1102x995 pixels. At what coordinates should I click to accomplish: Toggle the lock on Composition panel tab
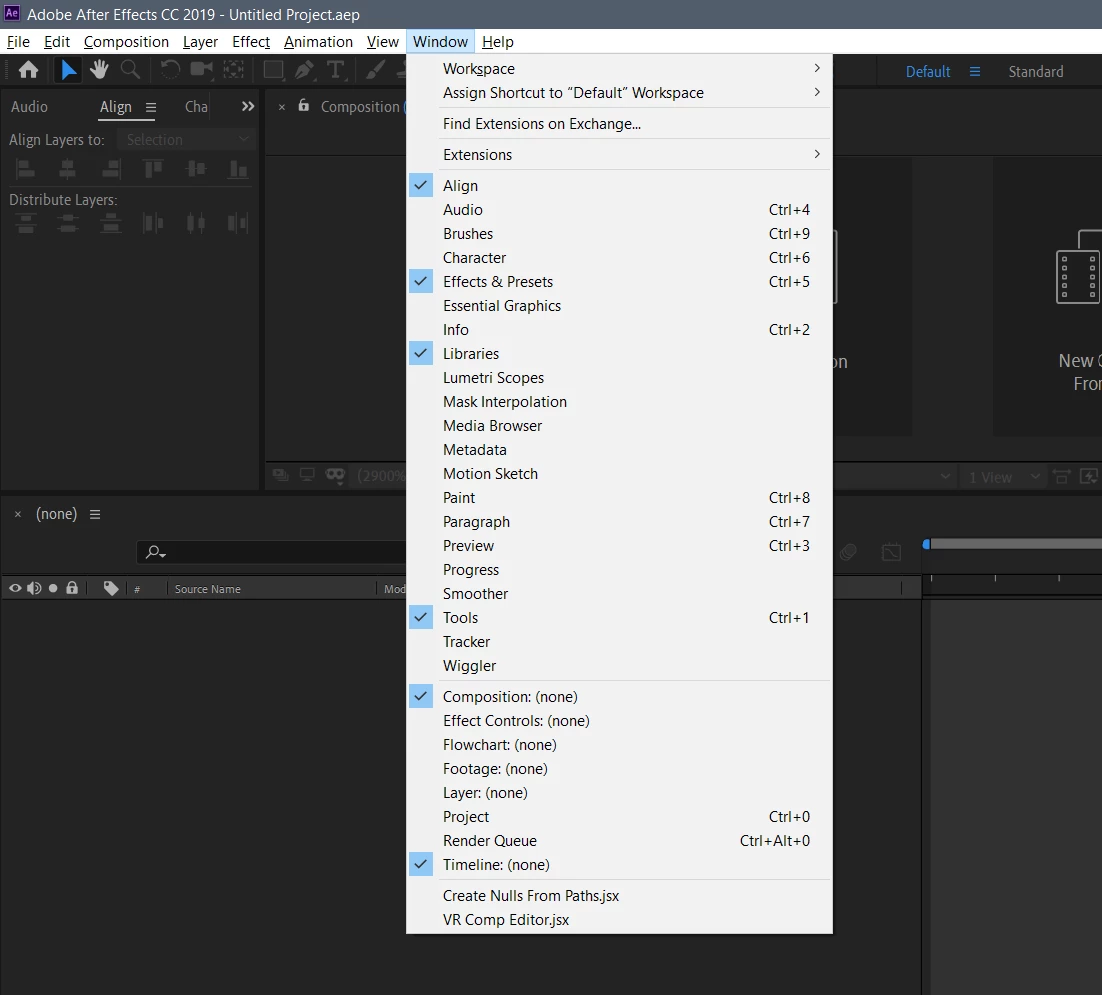pos(304,105)
